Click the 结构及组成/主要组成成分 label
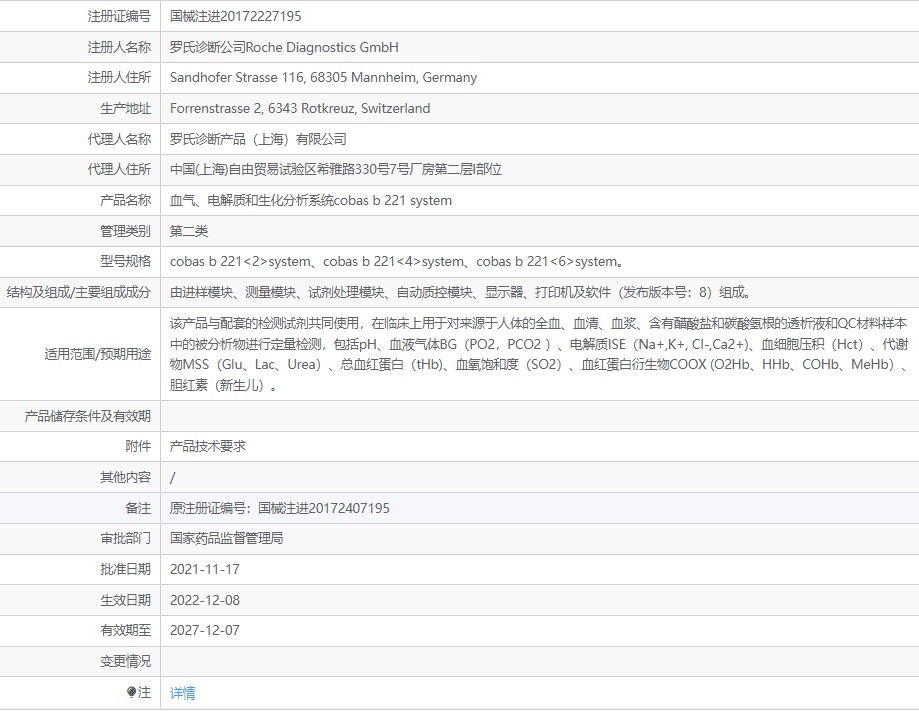919x711 pixels. tap(79, 292)
